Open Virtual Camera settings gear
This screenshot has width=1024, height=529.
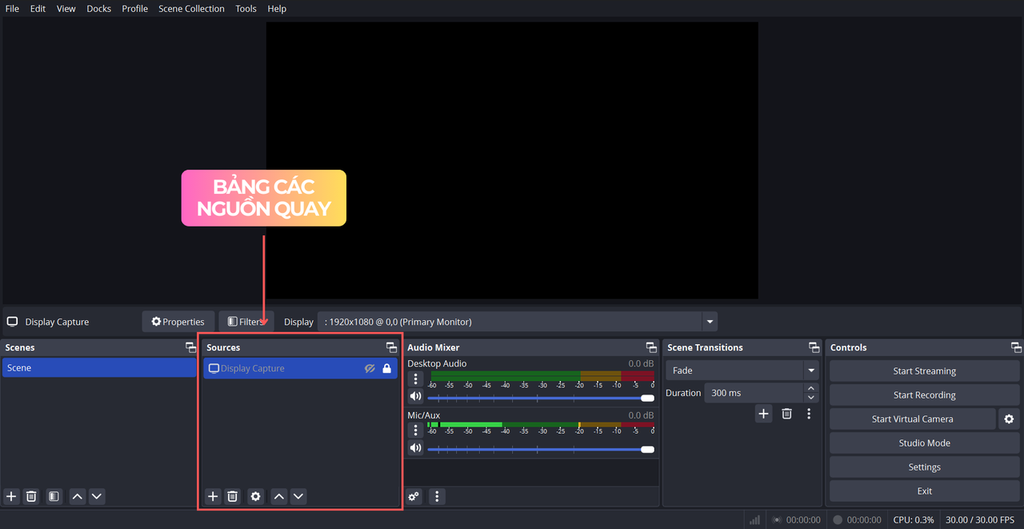tap(1009, 419)
